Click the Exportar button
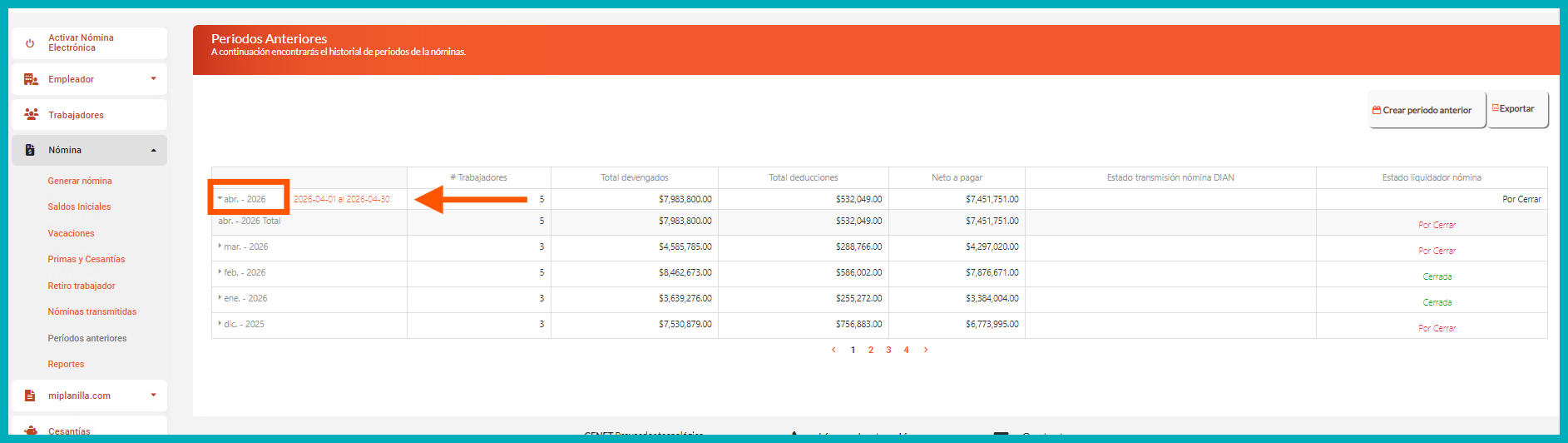 pyautogui.click(x=1517, y=109)
